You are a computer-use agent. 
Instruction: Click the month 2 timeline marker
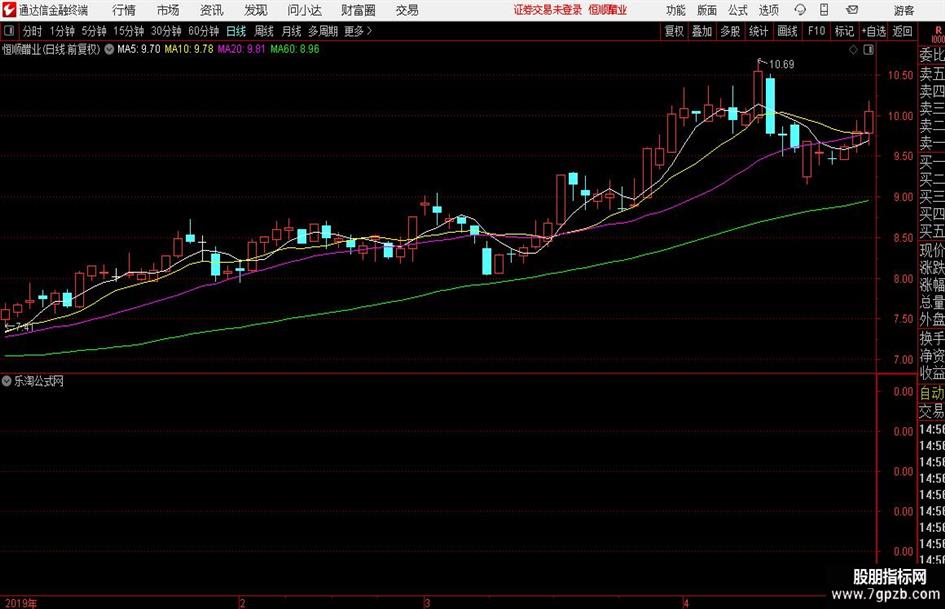click(x=242, y=603)
